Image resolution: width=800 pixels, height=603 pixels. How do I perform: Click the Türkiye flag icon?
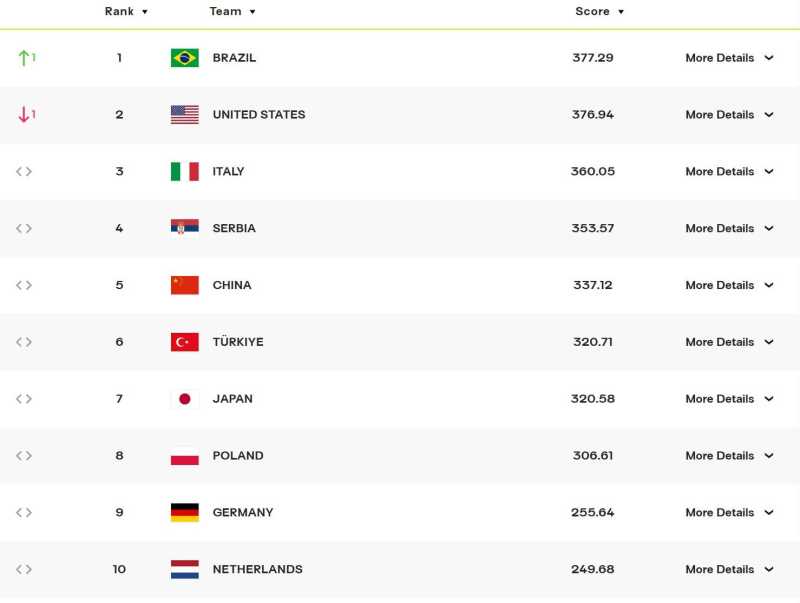184,342
